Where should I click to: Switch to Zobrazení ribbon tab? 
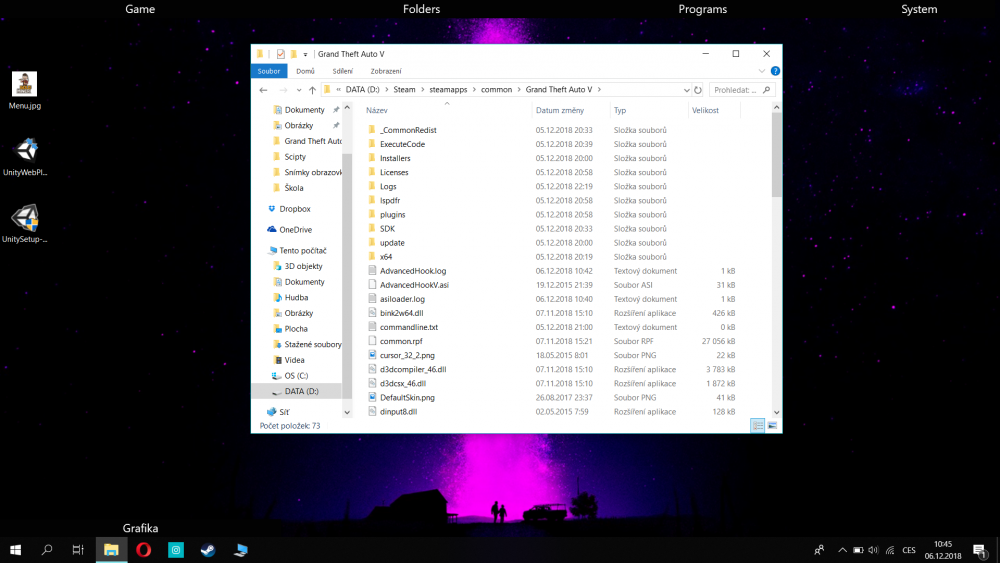click(x=386, y=71)
